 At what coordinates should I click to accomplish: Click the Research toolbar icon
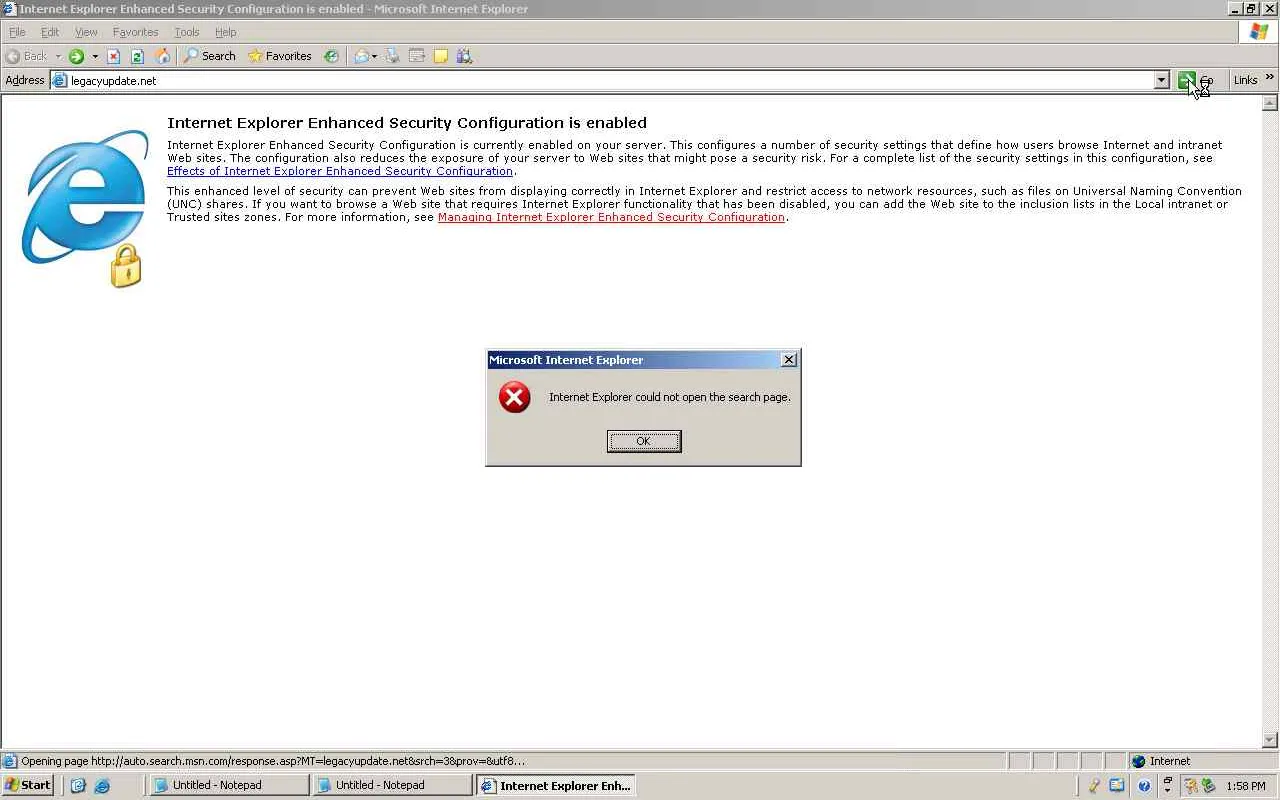464,56
